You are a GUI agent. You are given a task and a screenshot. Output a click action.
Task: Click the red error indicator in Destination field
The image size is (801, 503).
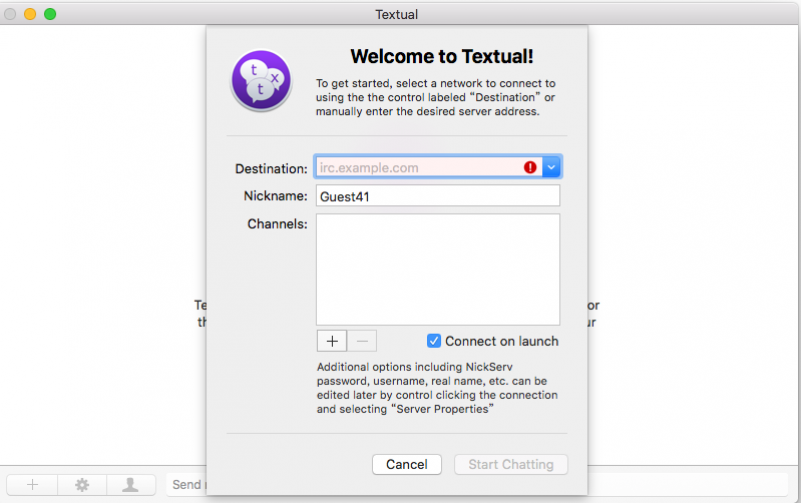coord(530,167)
